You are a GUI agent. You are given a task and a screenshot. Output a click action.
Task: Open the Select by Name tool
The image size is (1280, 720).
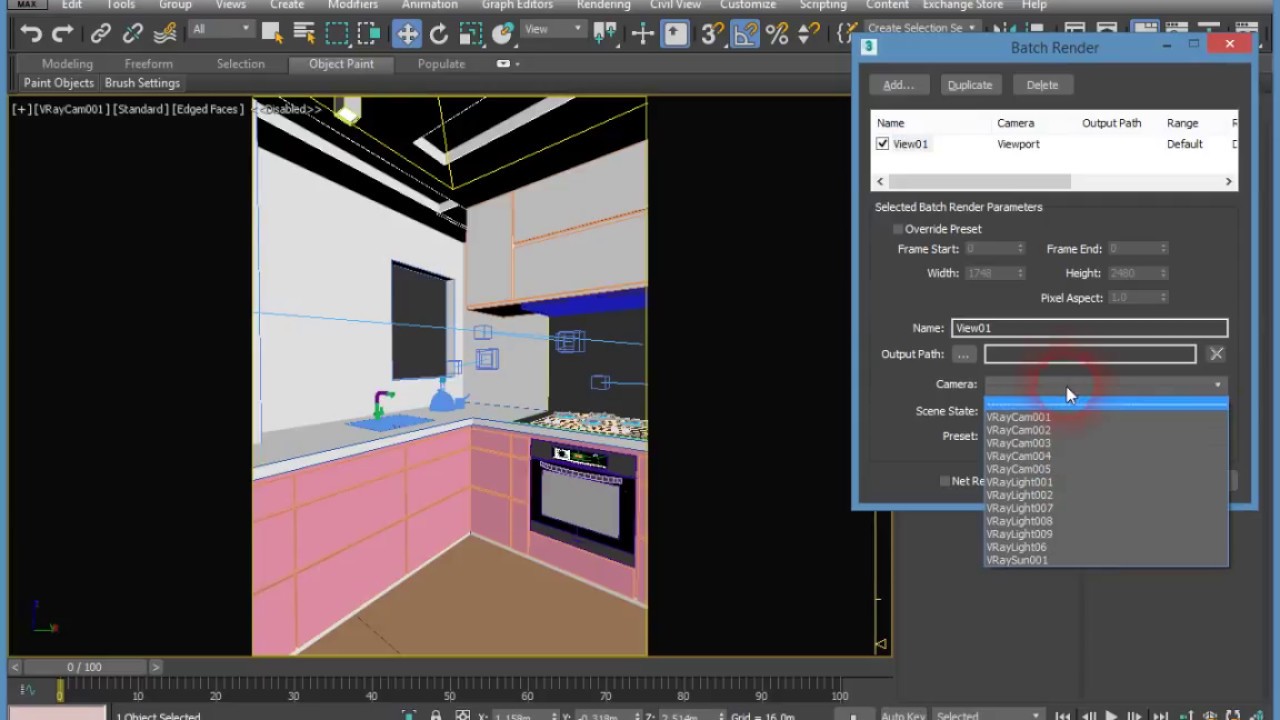pos(304,34)
